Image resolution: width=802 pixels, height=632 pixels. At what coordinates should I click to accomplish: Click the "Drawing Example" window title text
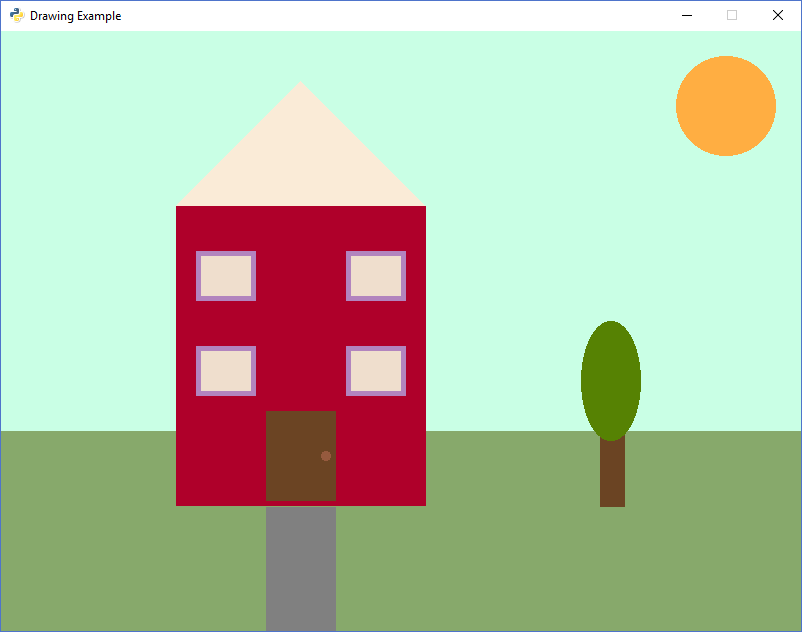[x=75, y=16]
